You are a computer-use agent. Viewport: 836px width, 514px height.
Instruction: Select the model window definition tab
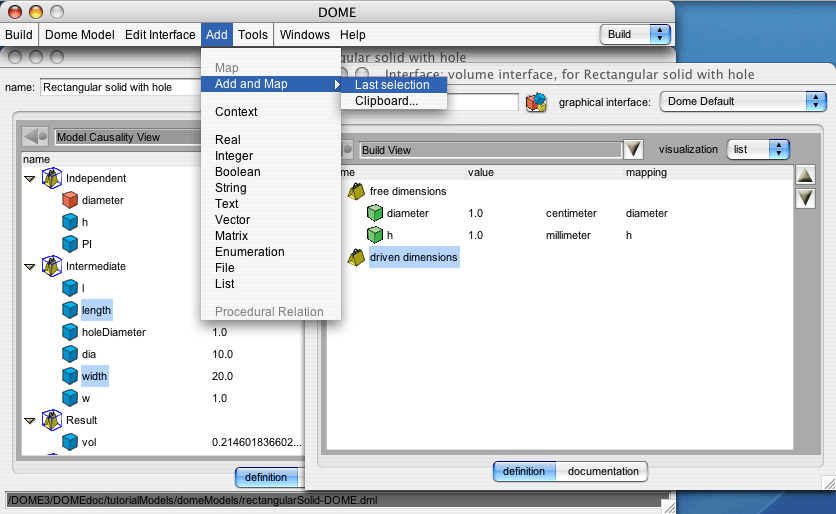(266, 477)
